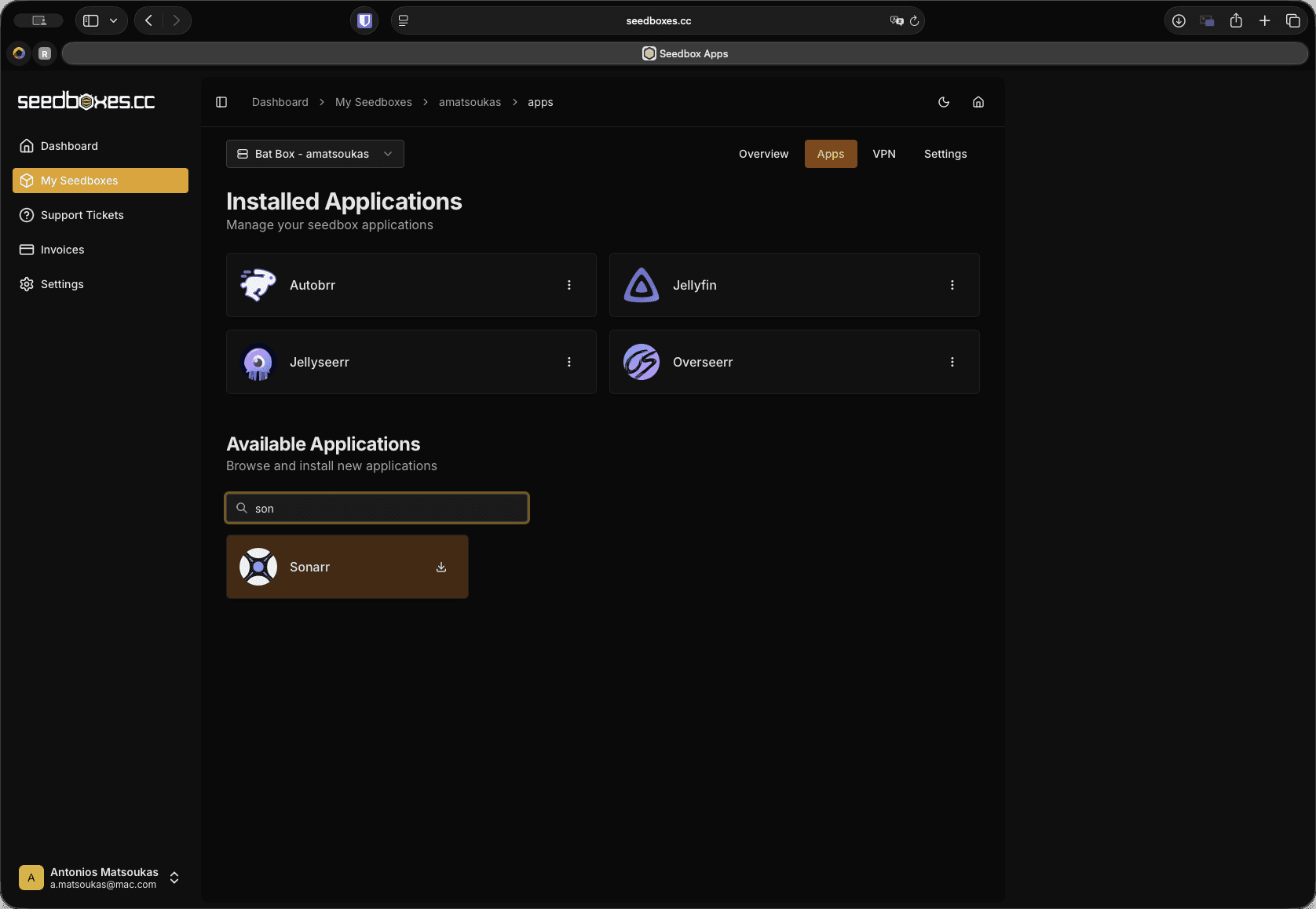Open the Jellyseerr application card
This screenshot has width=1316, height=909.
[x=411, y=362]
